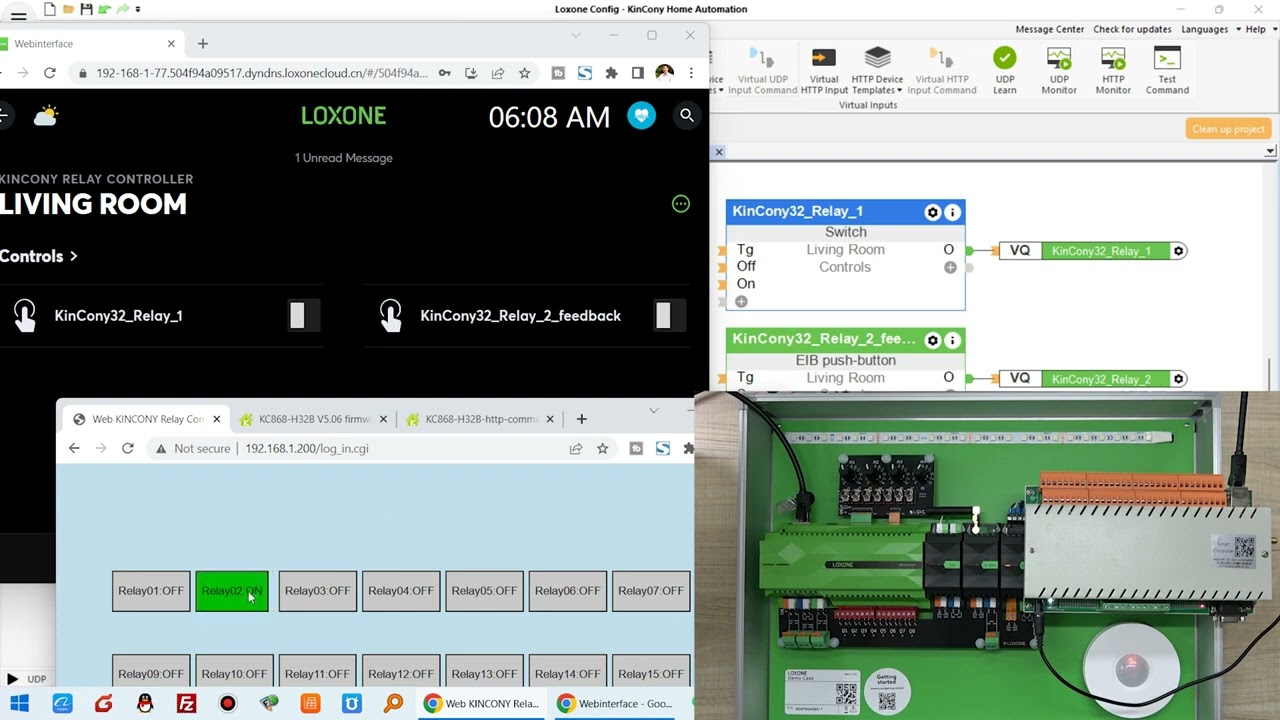This screenshot has height=720, width=1280.
Task: Click the loxonecloud address bar
Action: (x=262, y=73)
